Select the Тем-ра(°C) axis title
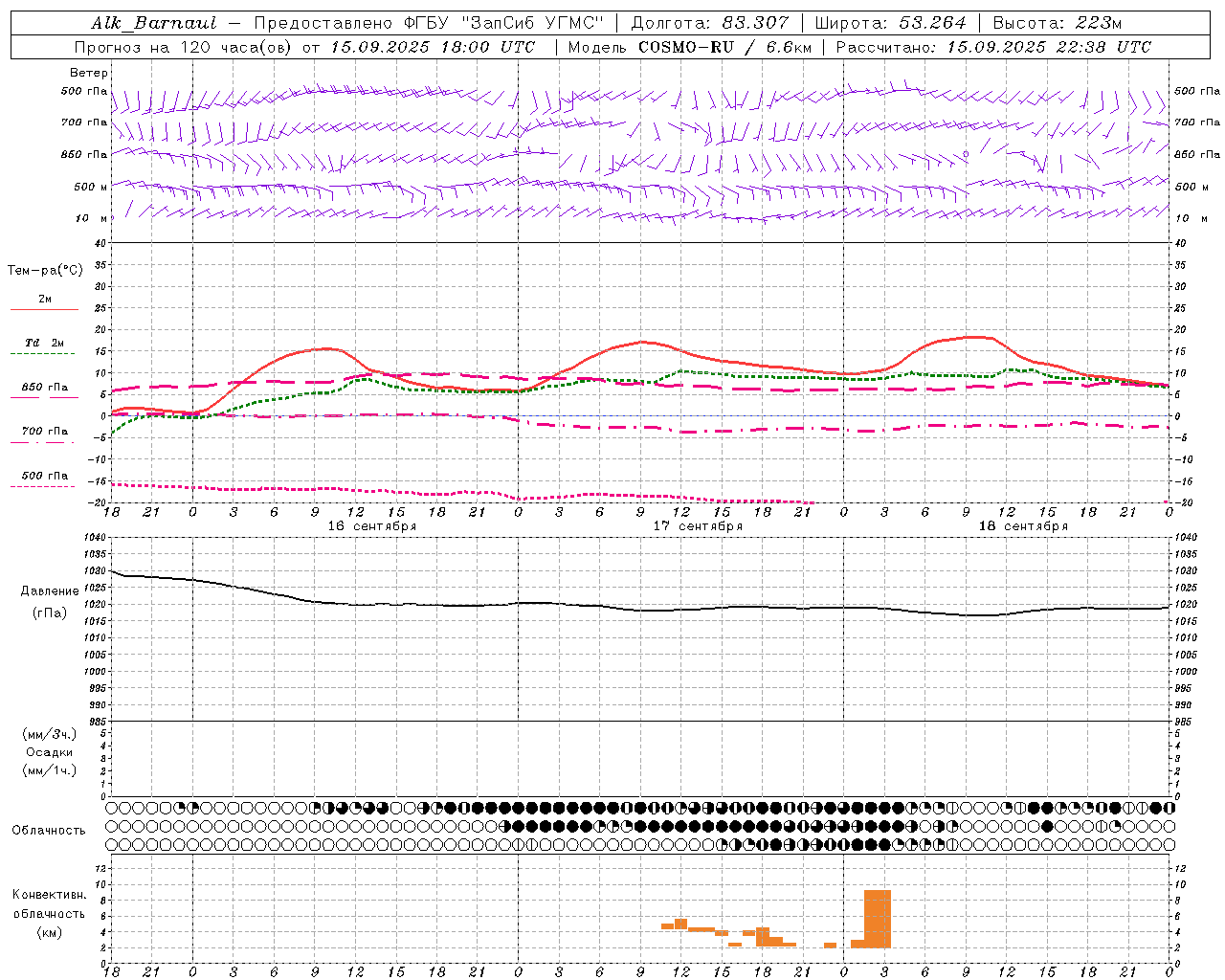 tap(46, 271)
